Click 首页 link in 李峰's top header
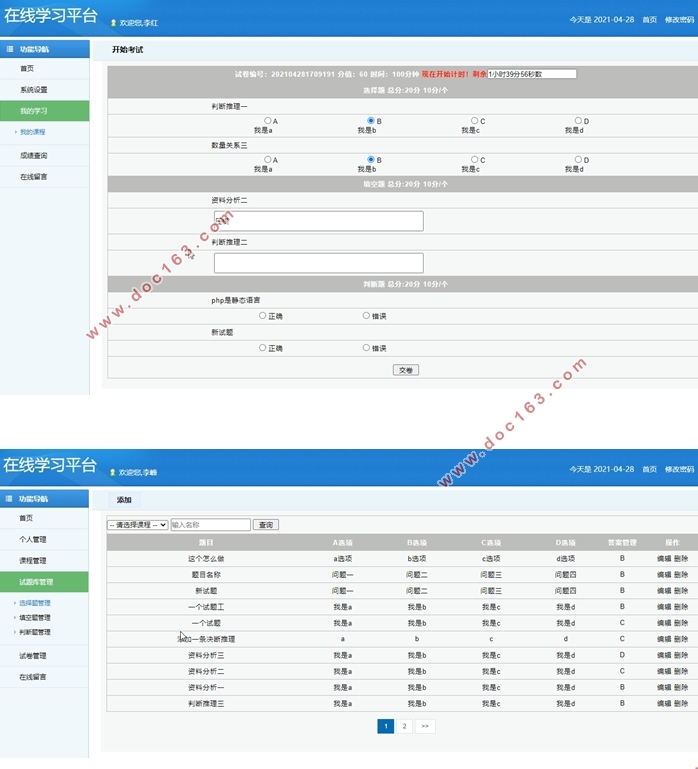The height and width of the screenshot is (769, 698). pyautogui.click(x=649, y=469)
